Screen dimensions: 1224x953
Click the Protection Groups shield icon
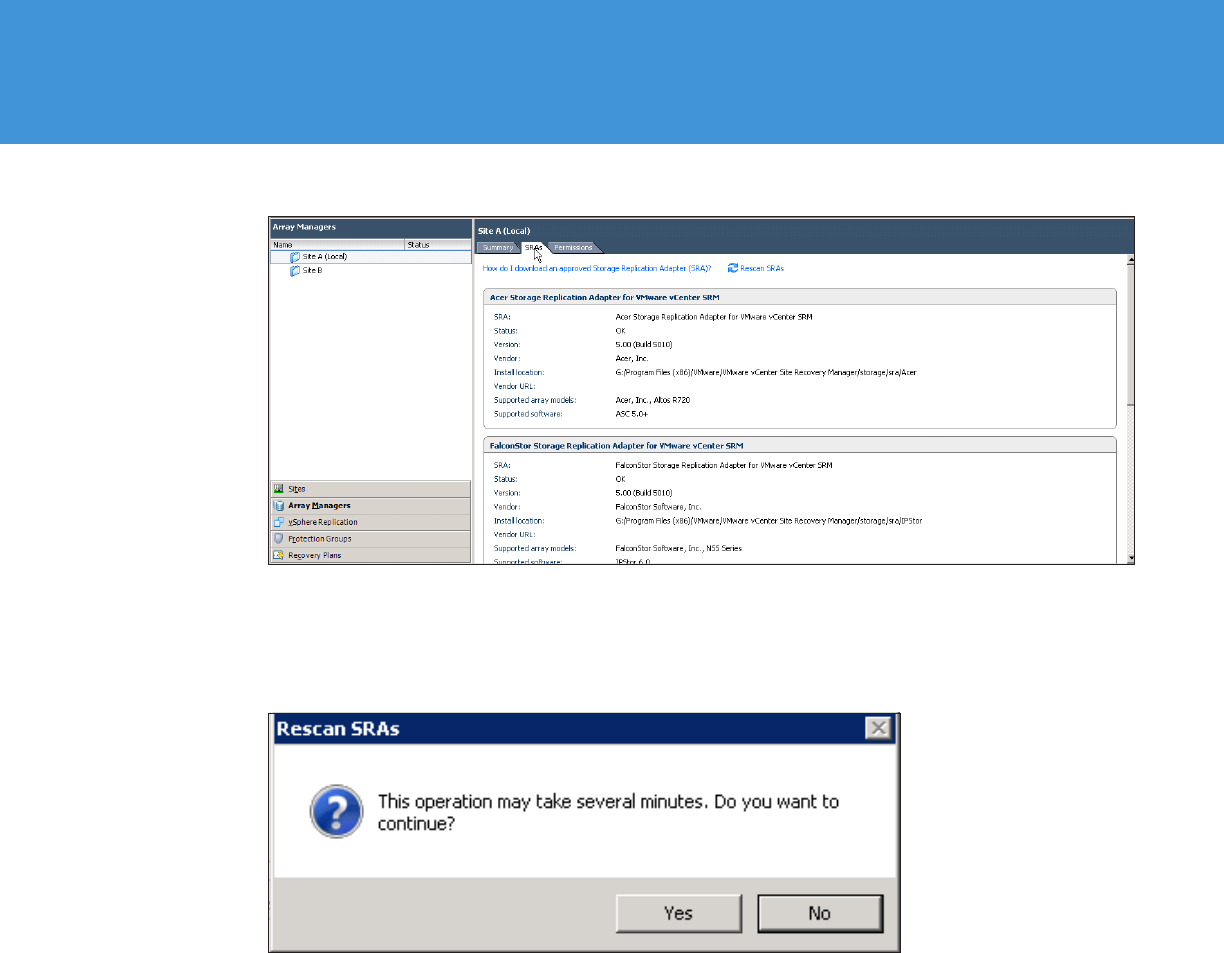[279, 538]
